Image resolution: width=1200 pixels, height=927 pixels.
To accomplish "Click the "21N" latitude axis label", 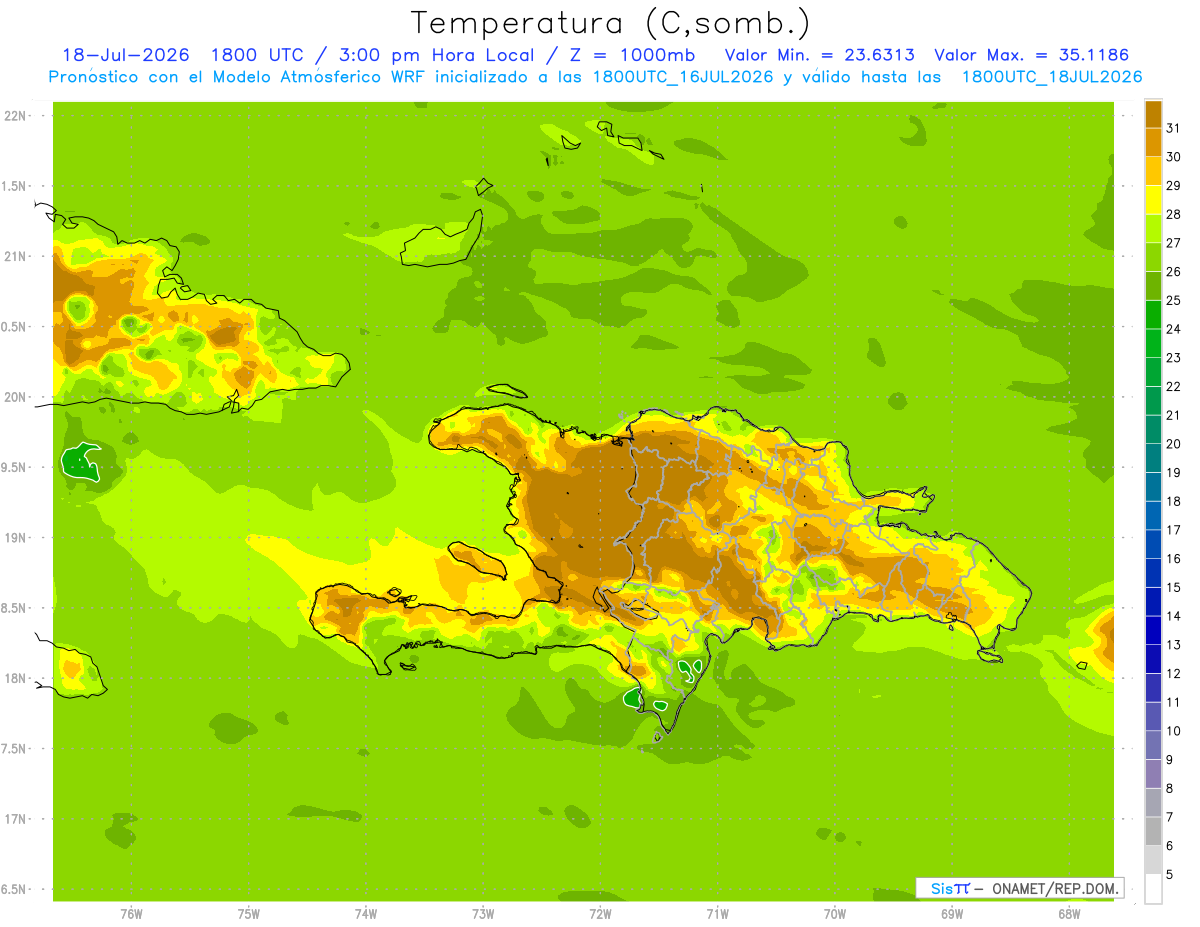I will pyautogui.click(x=14, y=256).
